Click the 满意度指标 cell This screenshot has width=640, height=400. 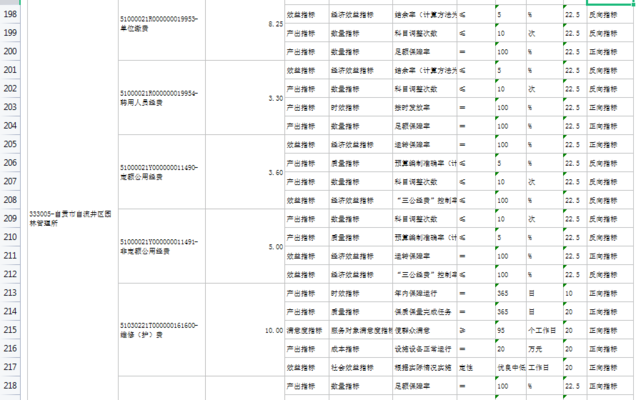(x=307, y=330)
